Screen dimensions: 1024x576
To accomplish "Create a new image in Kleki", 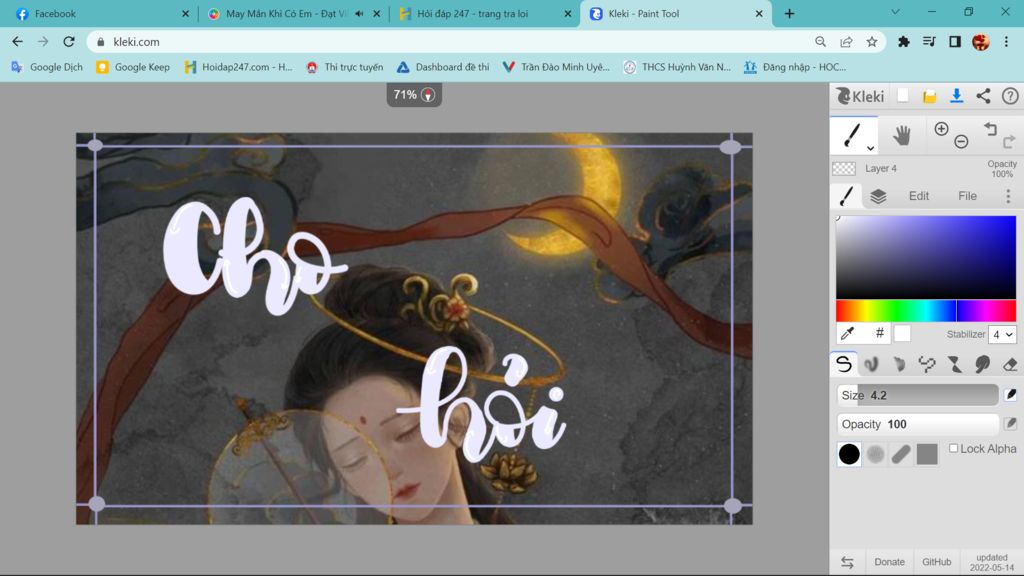I will pos(903,95).
